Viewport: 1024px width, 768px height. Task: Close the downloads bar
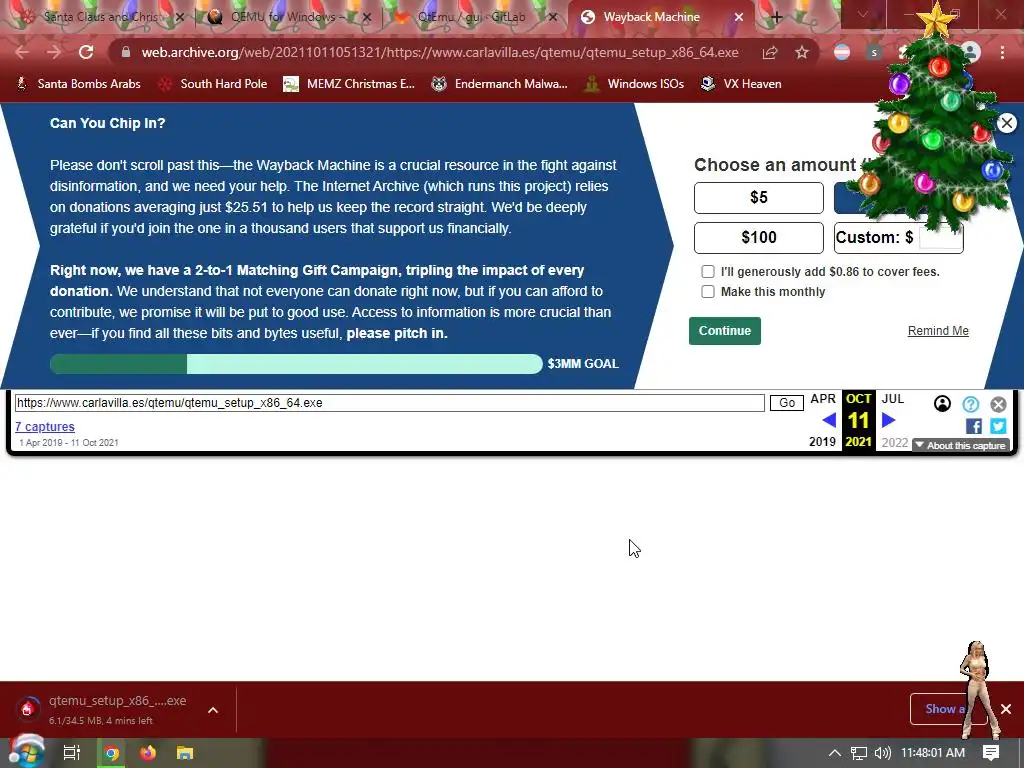click(x=1006, y=709)
